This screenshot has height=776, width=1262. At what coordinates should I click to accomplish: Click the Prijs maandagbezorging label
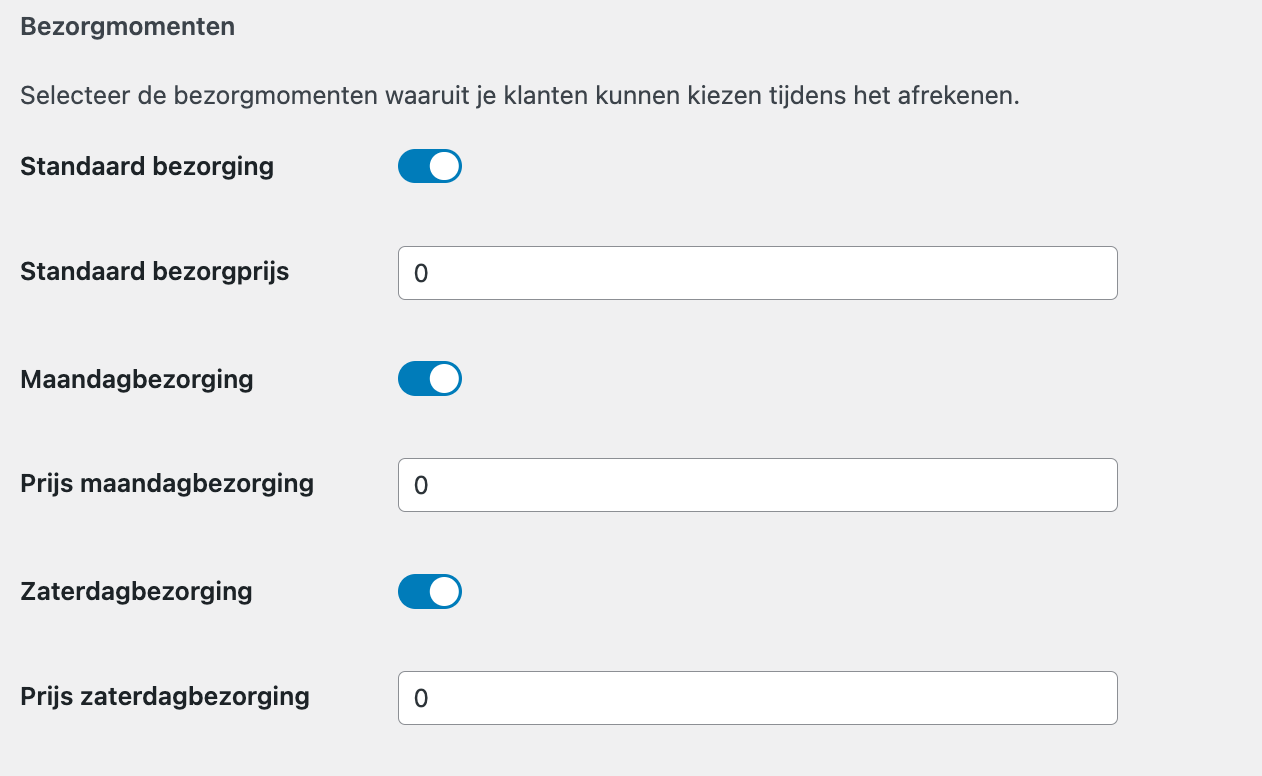pyautogui.click(x=166, y=484)
